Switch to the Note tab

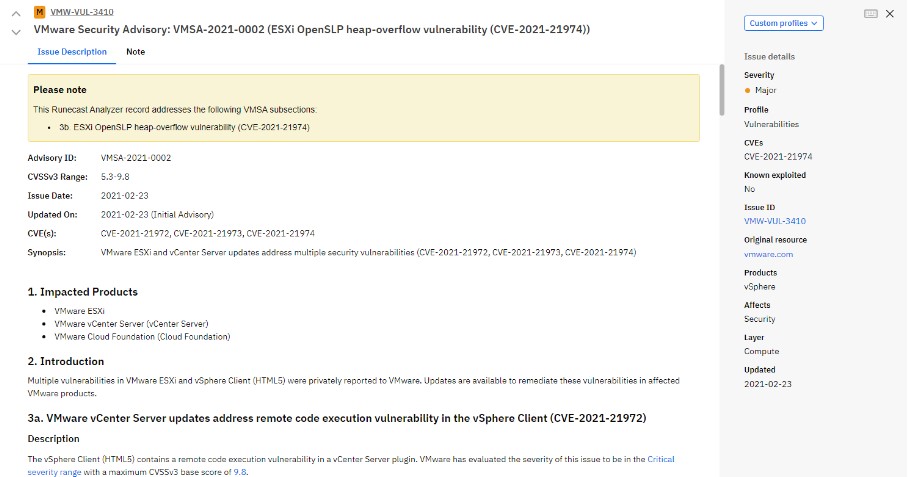tap(136, 52)
